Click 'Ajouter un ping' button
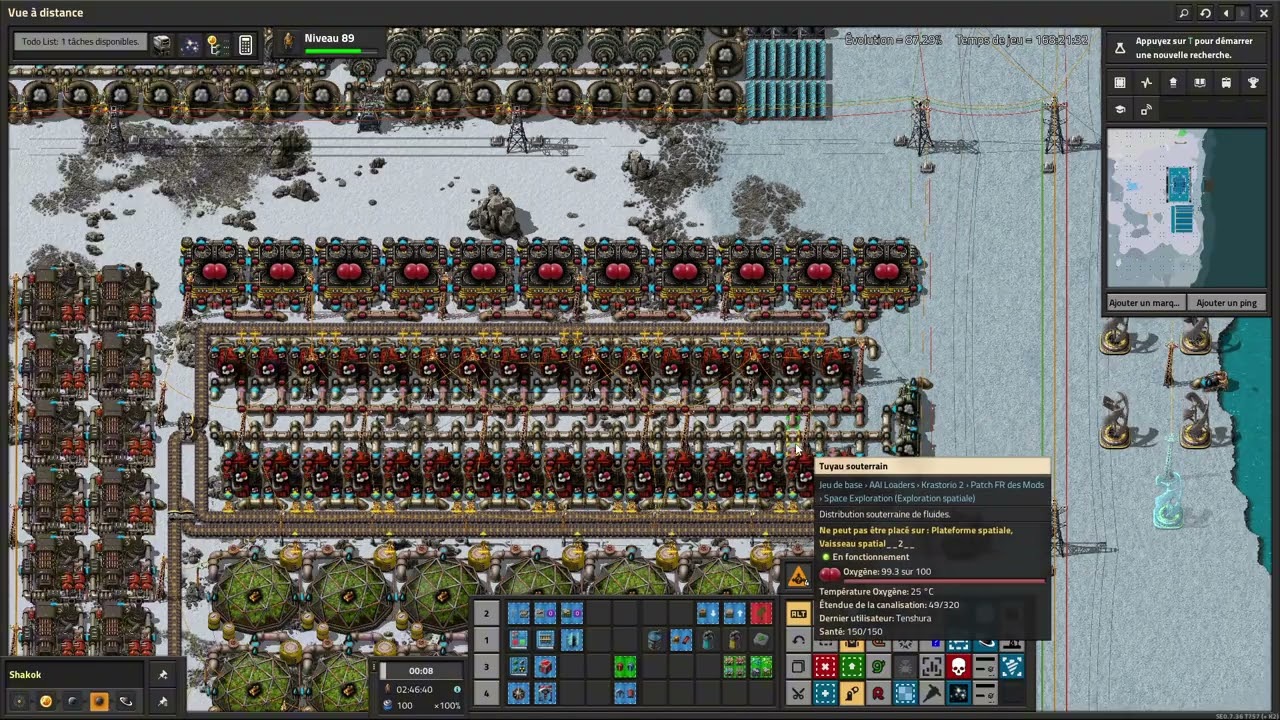This screenshot has height=720, width=1280. click(1227, 302)
